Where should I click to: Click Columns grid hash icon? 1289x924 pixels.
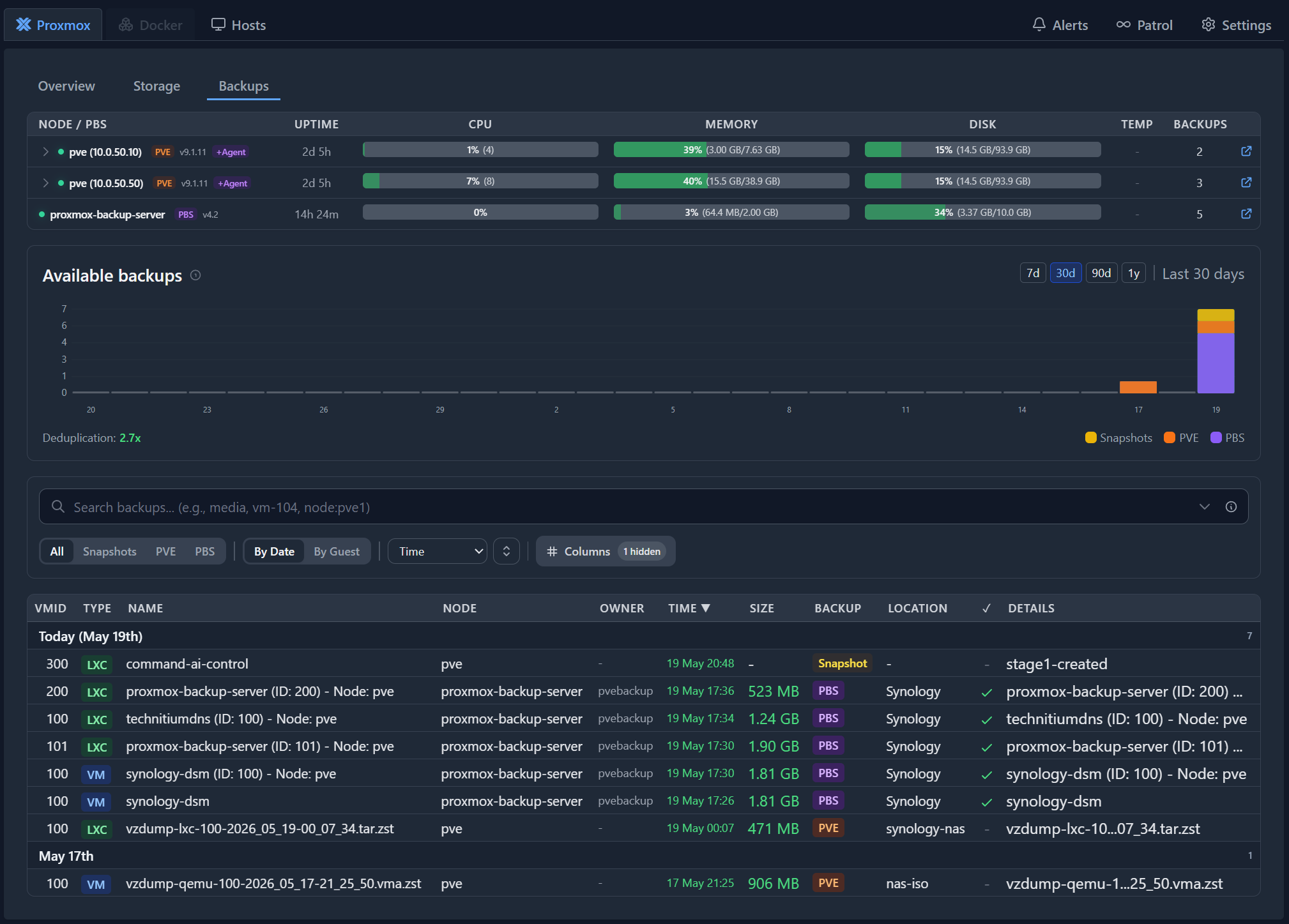coord(552,551)
